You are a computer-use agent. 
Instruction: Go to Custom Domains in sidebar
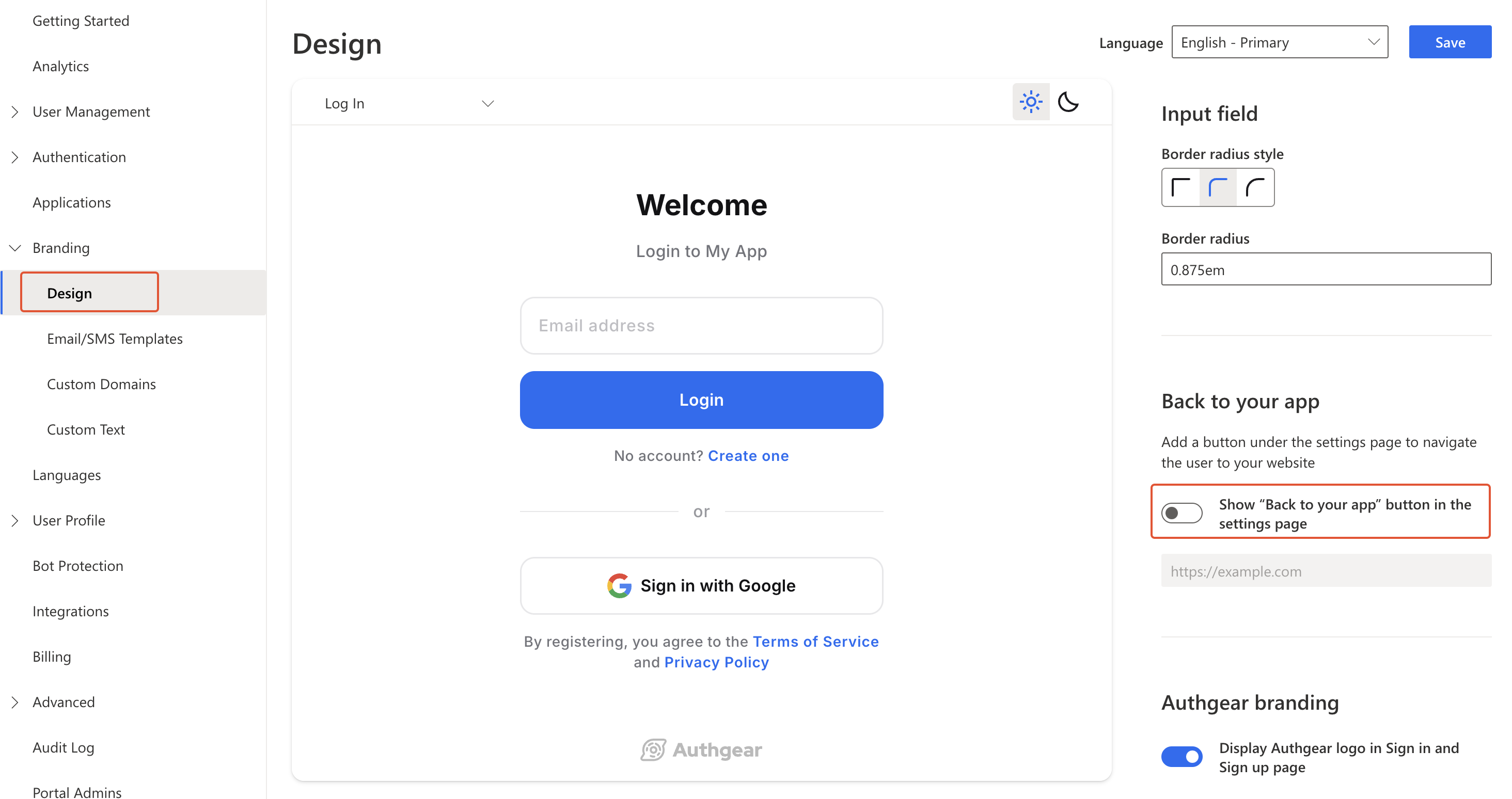[x=102, y=384]
